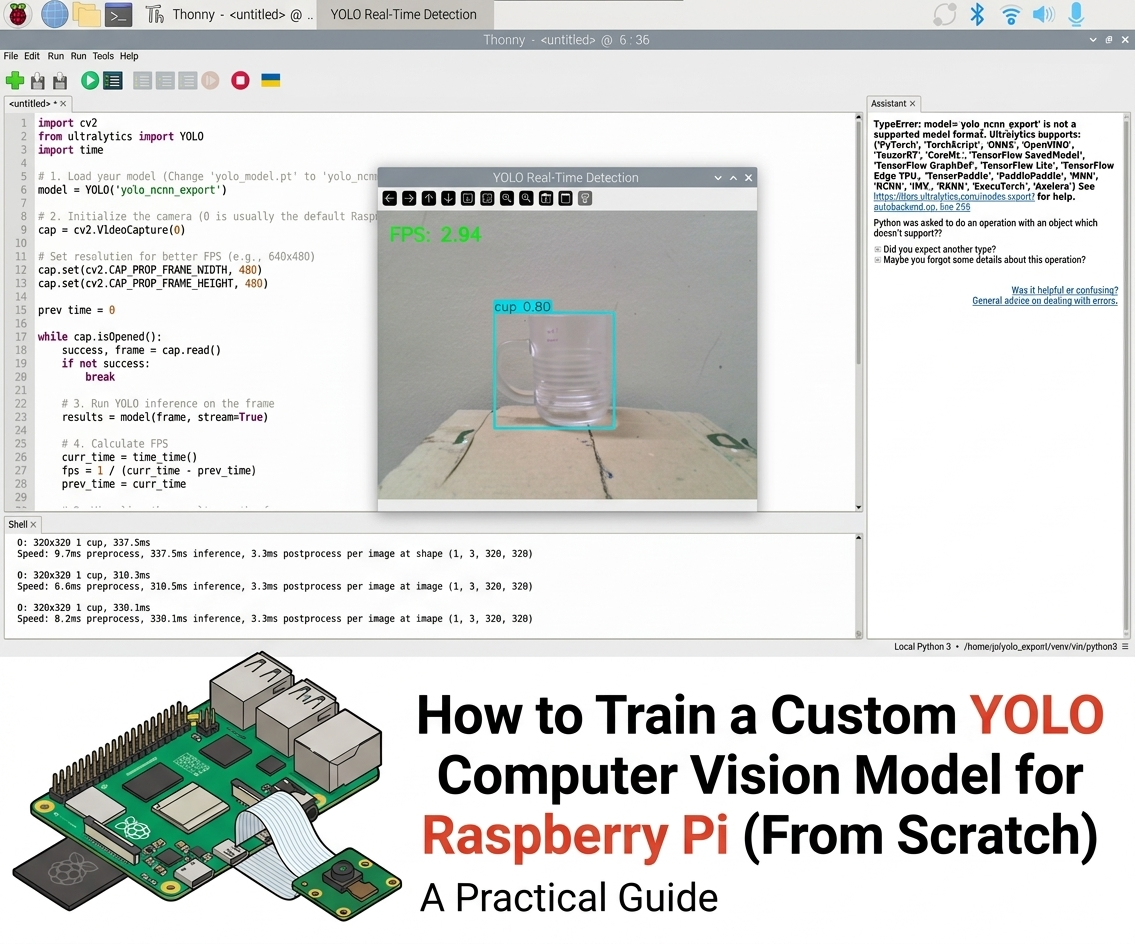Click the green plus New file icon
Image resolution: width=1135 pixels, height=944 pixels.
[x=14, y=80]
